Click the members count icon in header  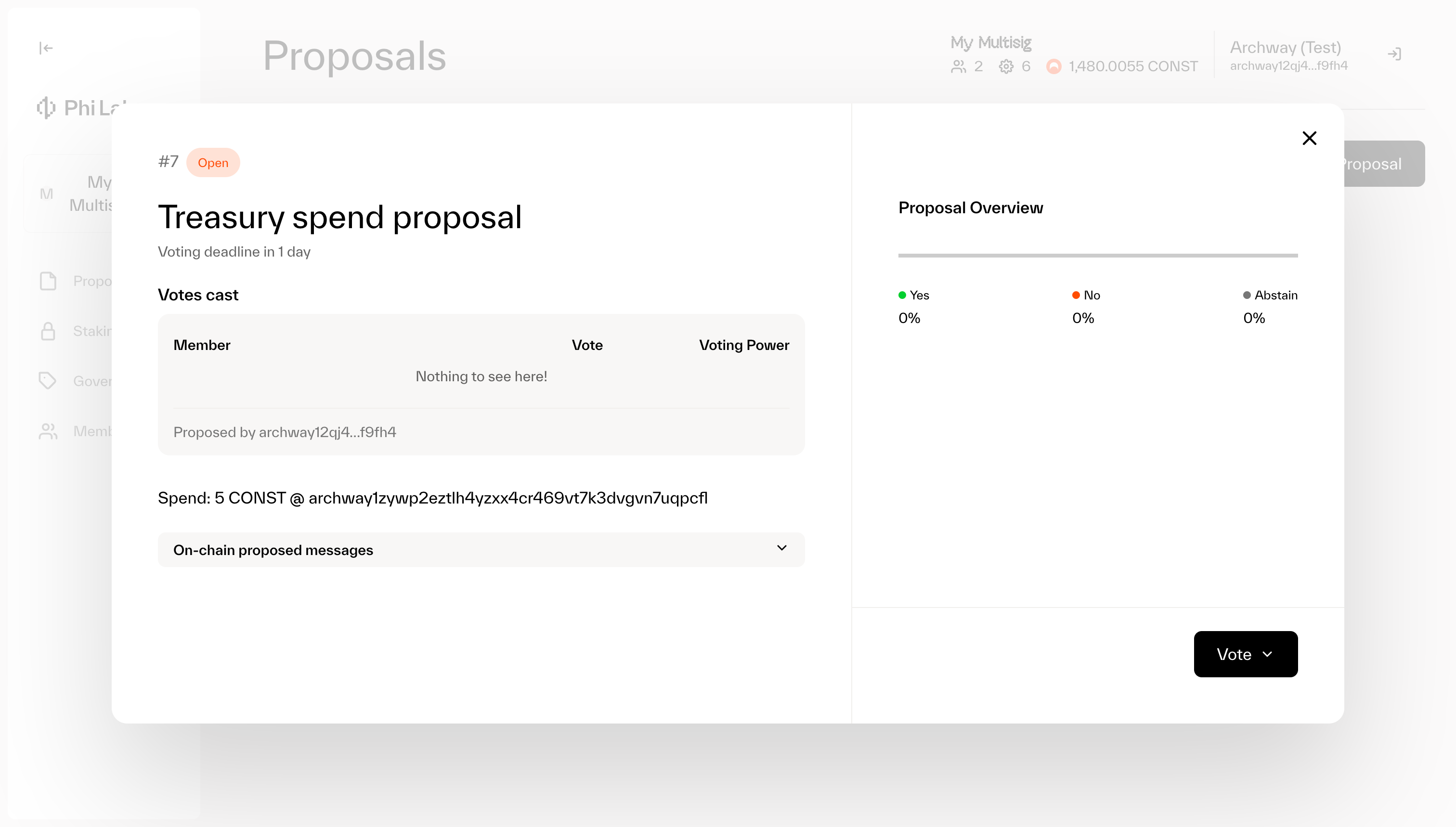tap(958, 66)
